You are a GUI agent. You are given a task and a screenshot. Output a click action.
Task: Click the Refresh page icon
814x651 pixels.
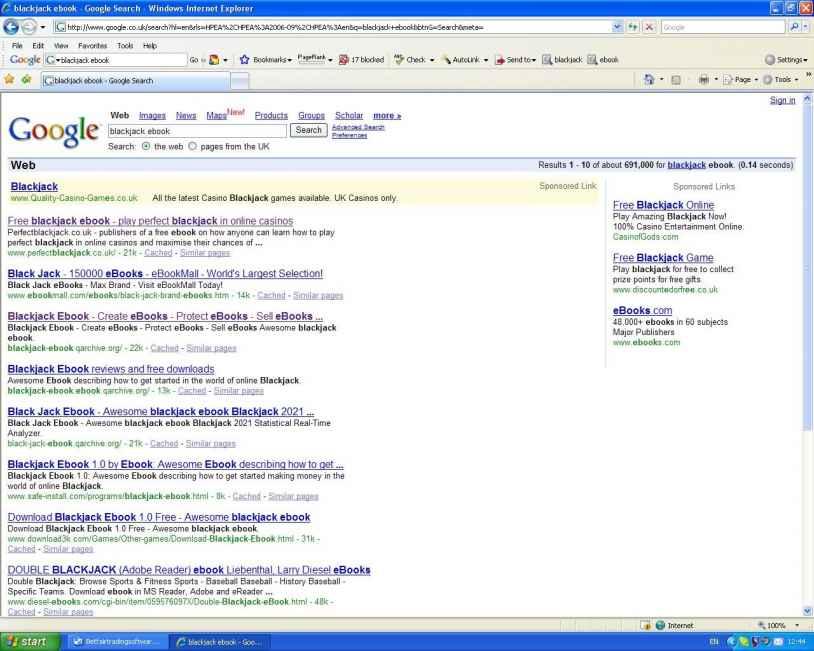coord(631,26)
